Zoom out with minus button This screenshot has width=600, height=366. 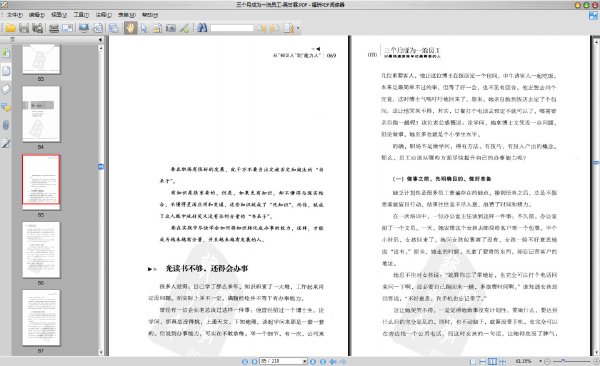click(x=547, y=361)
